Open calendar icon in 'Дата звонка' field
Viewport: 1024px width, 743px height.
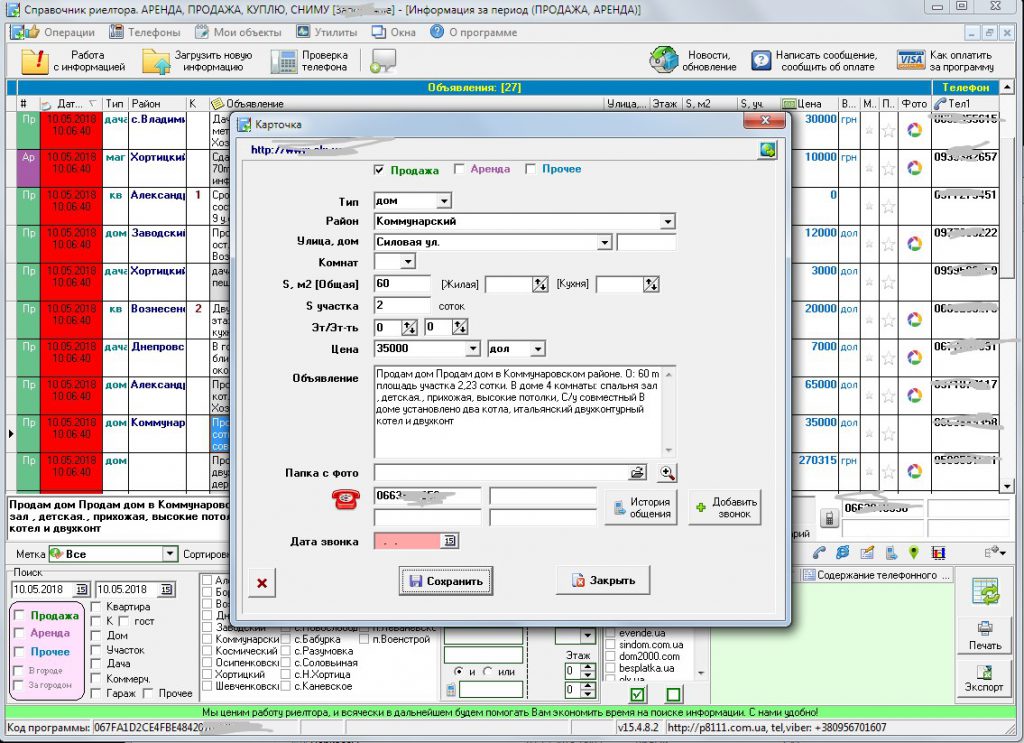(449, 541)
